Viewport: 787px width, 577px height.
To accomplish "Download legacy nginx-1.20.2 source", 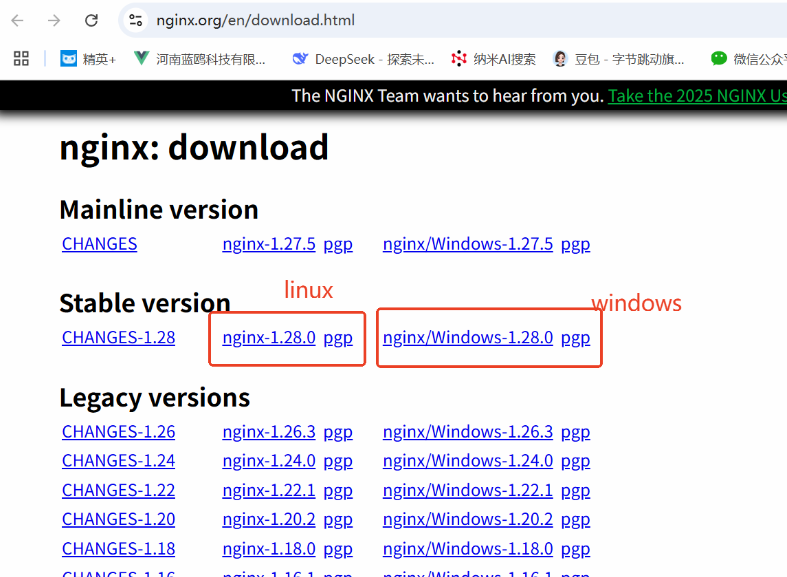I will (269, 519).
